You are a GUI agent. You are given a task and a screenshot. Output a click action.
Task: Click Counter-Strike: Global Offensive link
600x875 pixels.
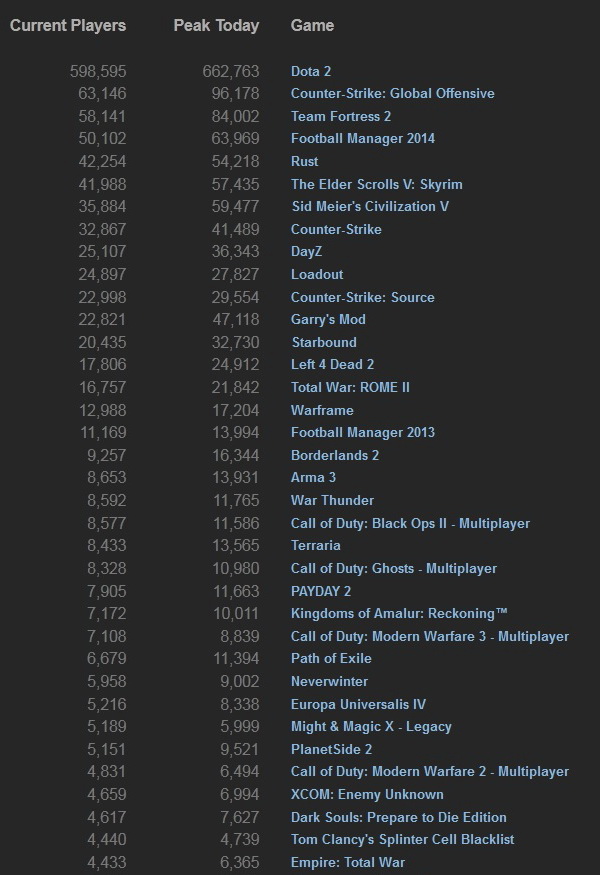pos(392,93)
